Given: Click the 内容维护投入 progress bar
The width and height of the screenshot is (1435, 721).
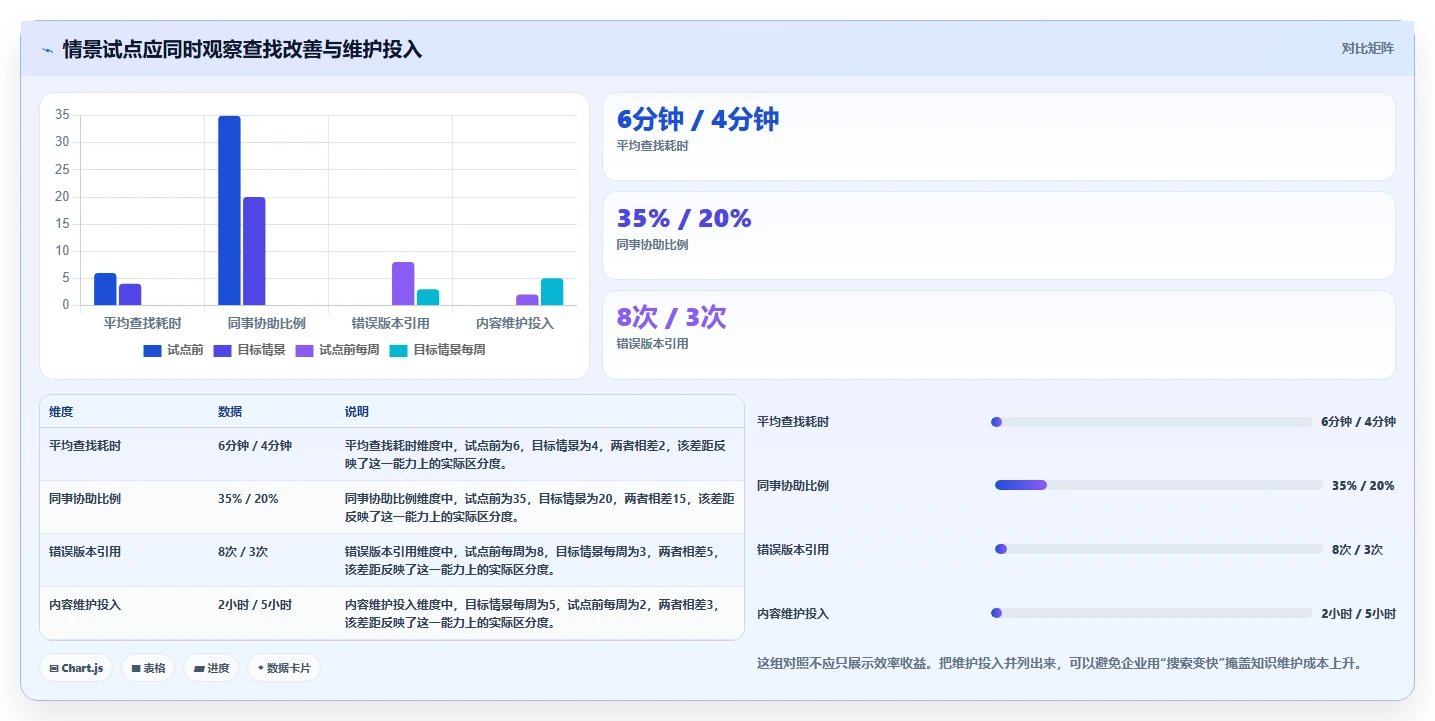Looking at the screenshot, I should (x=1151, y=613).
